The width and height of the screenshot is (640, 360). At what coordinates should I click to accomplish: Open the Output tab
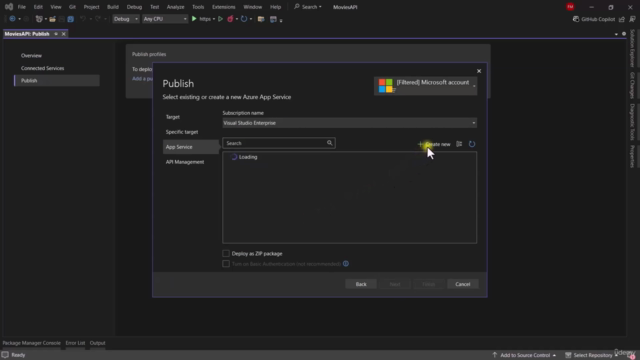pyautogui.click(x=98, y=343)
